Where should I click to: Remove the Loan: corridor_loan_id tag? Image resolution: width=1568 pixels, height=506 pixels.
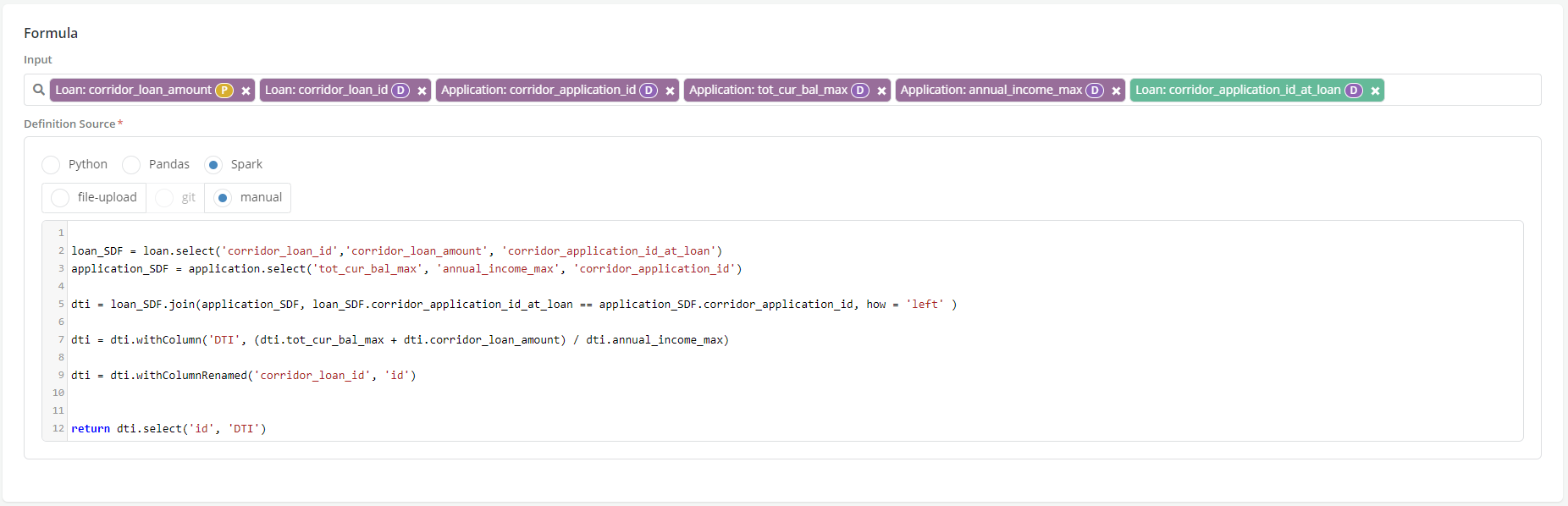pos(422,91)
